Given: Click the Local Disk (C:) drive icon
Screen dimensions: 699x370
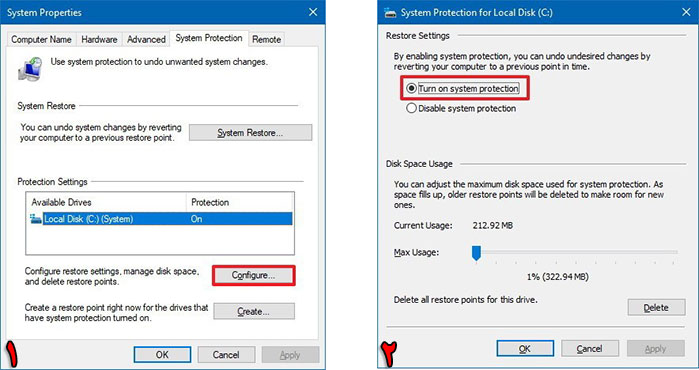Looking at the screenshot, I should (x=36, y=219).
